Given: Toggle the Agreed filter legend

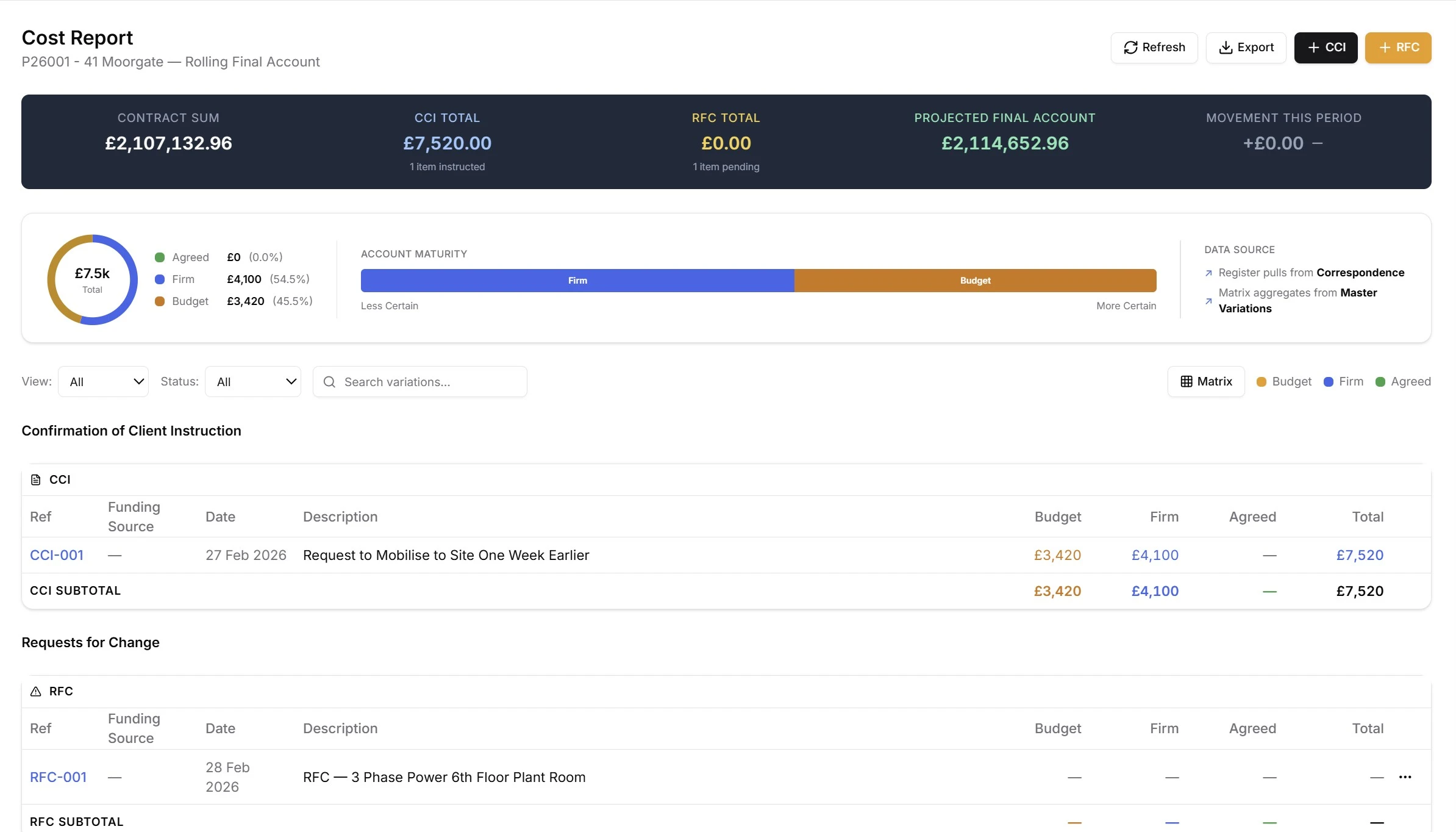Looking at the screenshot, I should pyautogui.click(x=1403, y=381).
